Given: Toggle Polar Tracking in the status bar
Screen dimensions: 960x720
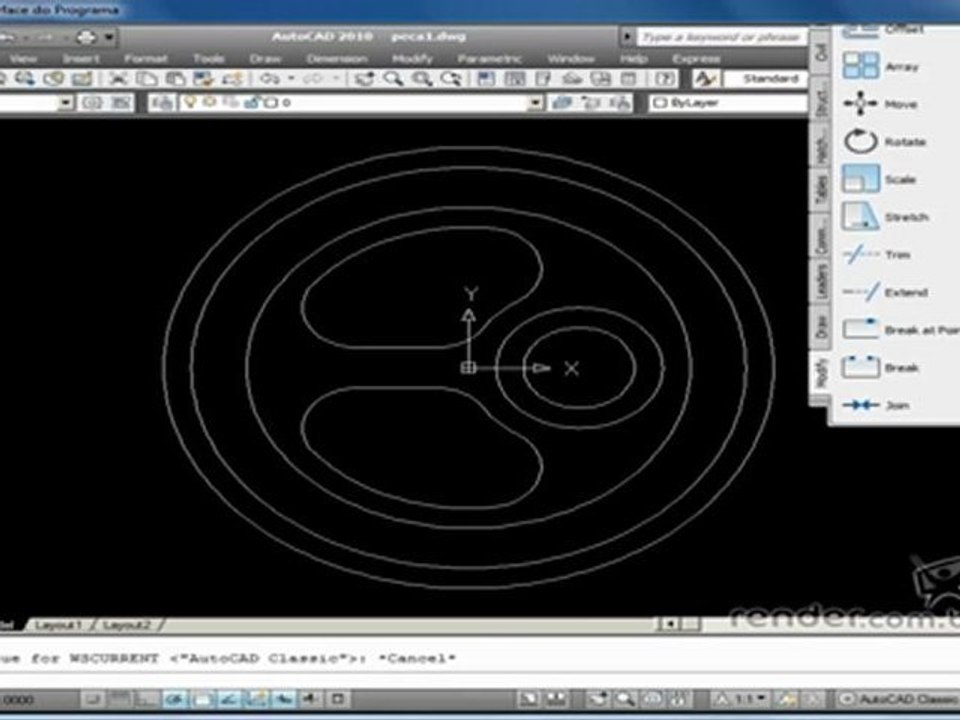Looking at the screenshot, I should coord(174,699).
